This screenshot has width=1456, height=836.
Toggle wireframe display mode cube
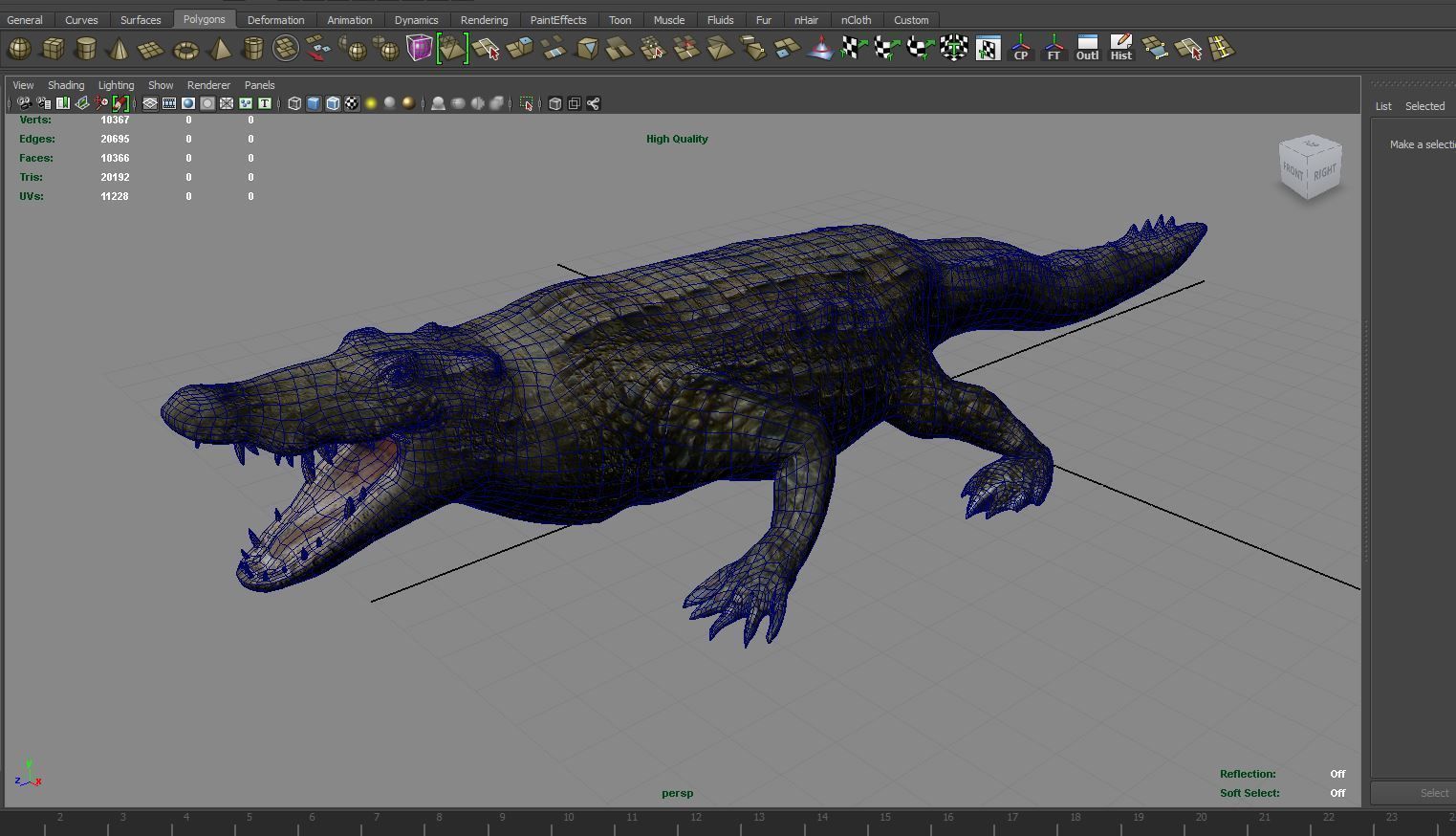tap(294, 103)
